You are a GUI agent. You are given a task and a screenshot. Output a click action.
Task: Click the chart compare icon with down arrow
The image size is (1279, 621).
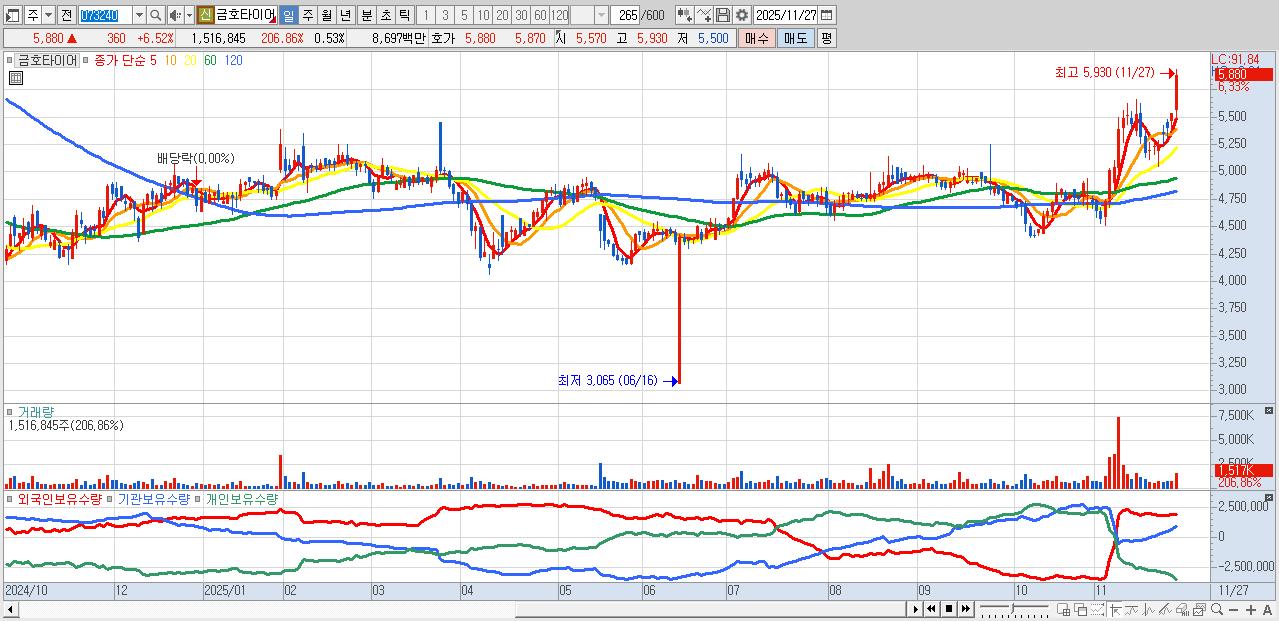pos(684,15)
